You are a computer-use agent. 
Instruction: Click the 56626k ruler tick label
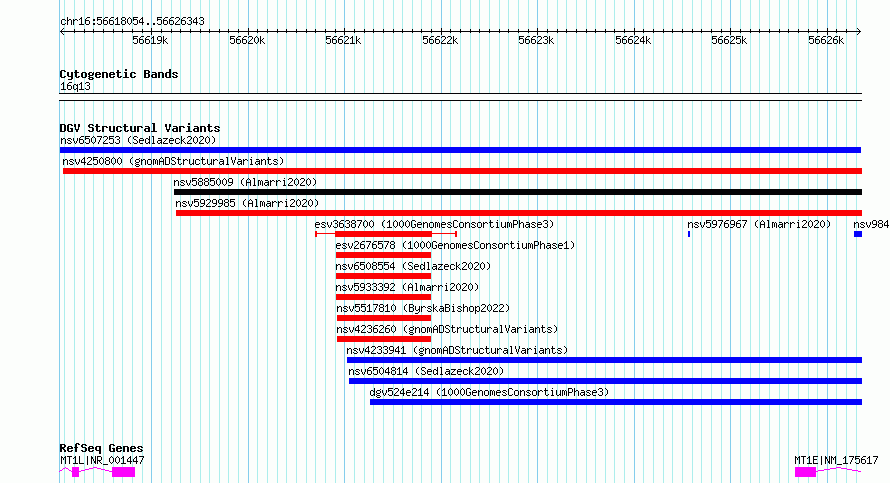click(x=826, y=40)
